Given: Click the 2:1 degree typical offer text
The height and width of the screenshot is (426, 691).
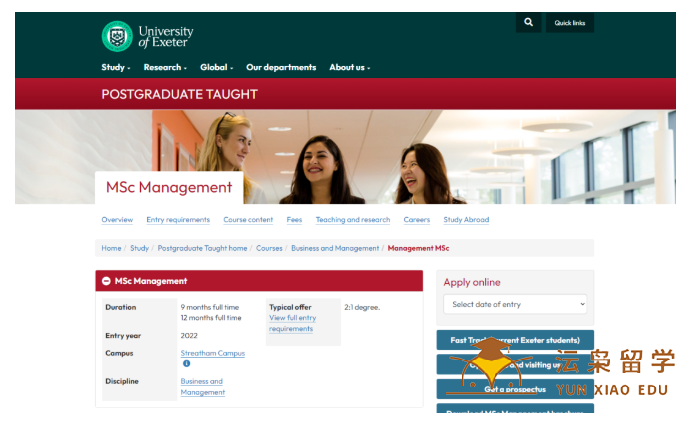Looking at the screenshot, I should tap(362, 307).
